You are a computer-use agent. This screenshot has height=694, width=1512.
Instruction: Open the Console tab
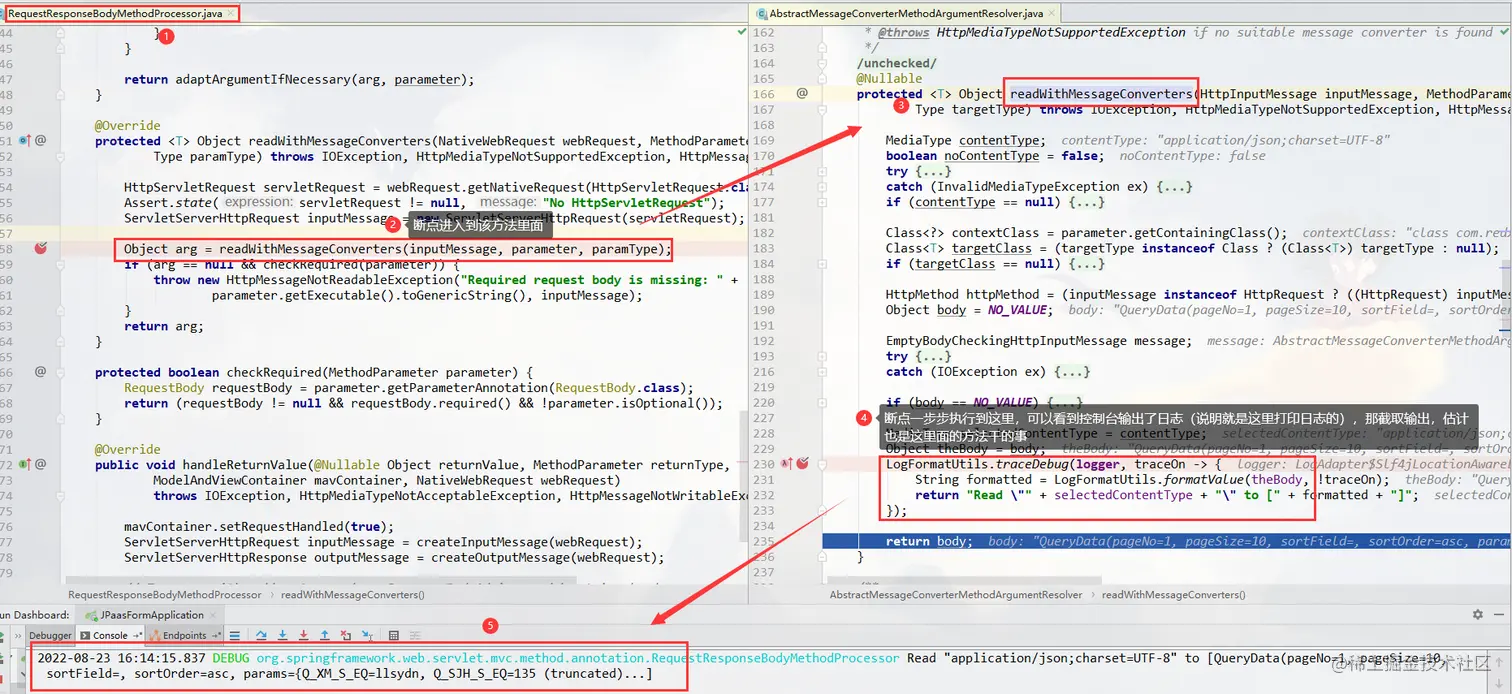click(x=110, y=635)
